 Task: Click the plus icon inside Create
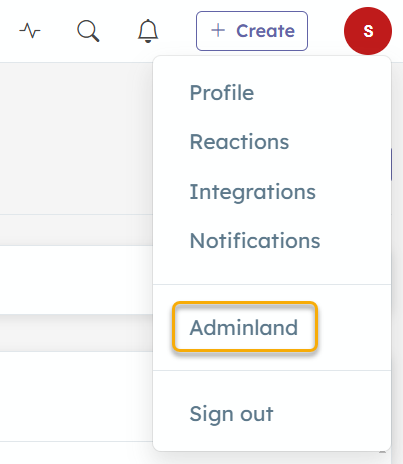coord(218,31)
